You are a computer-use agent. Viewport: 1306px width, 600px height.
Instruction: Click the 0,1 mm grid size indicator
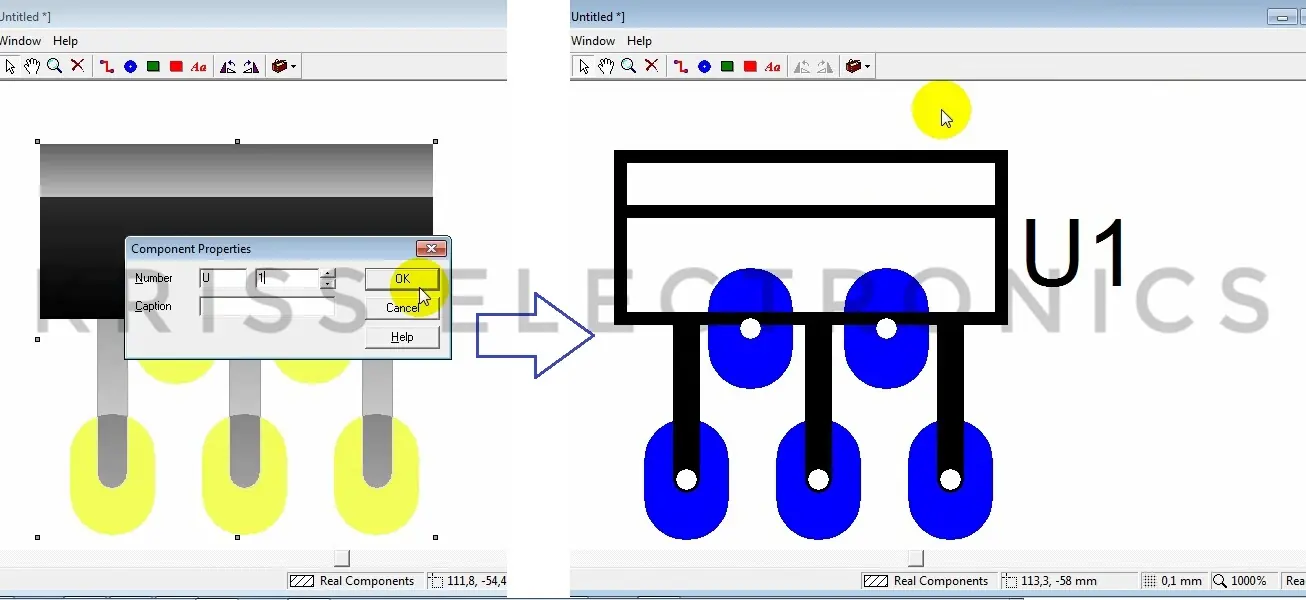pyautogui.click(x=1172, y=581)
